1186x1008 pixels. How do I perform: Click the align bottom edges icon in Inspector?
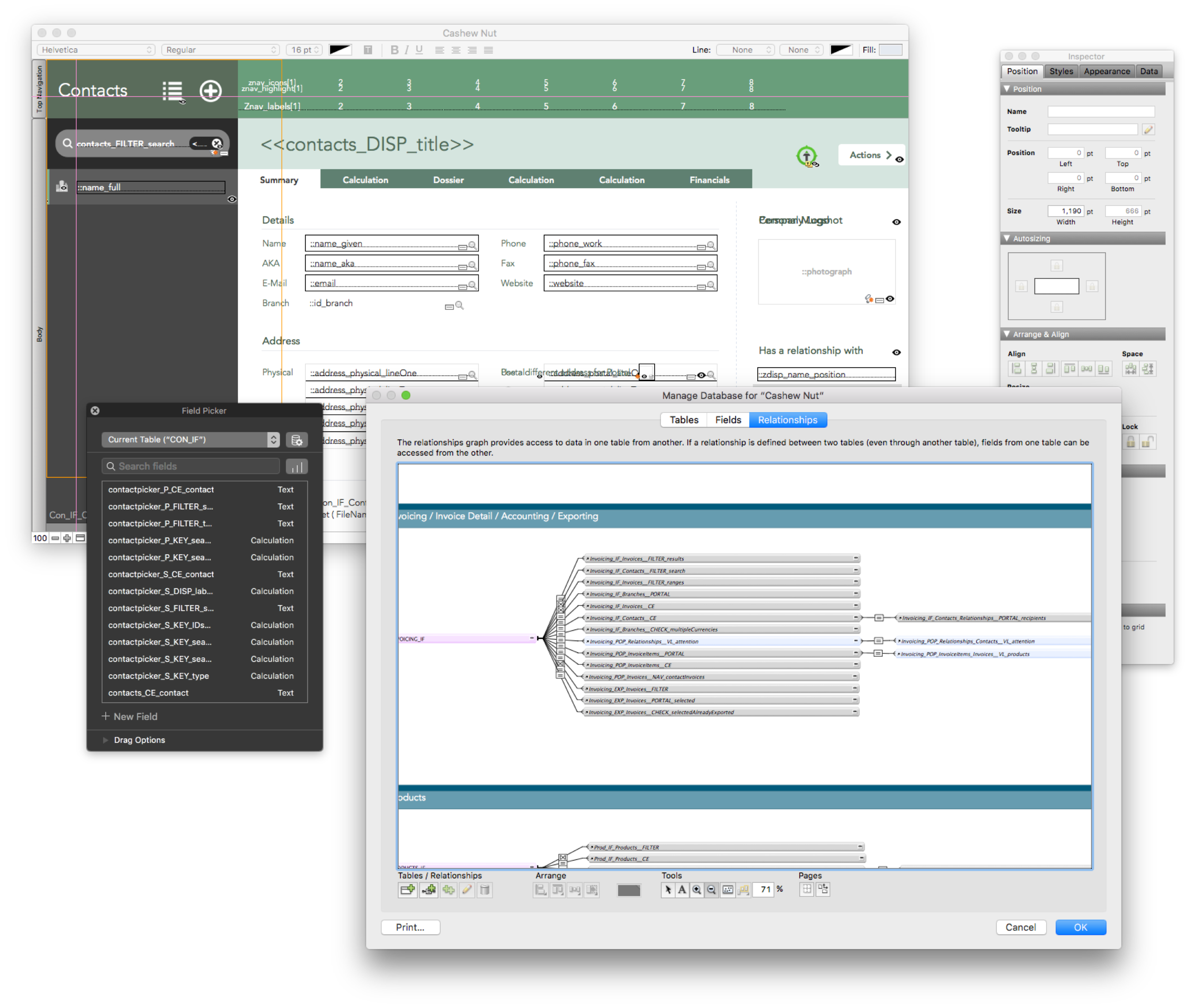1103,369
